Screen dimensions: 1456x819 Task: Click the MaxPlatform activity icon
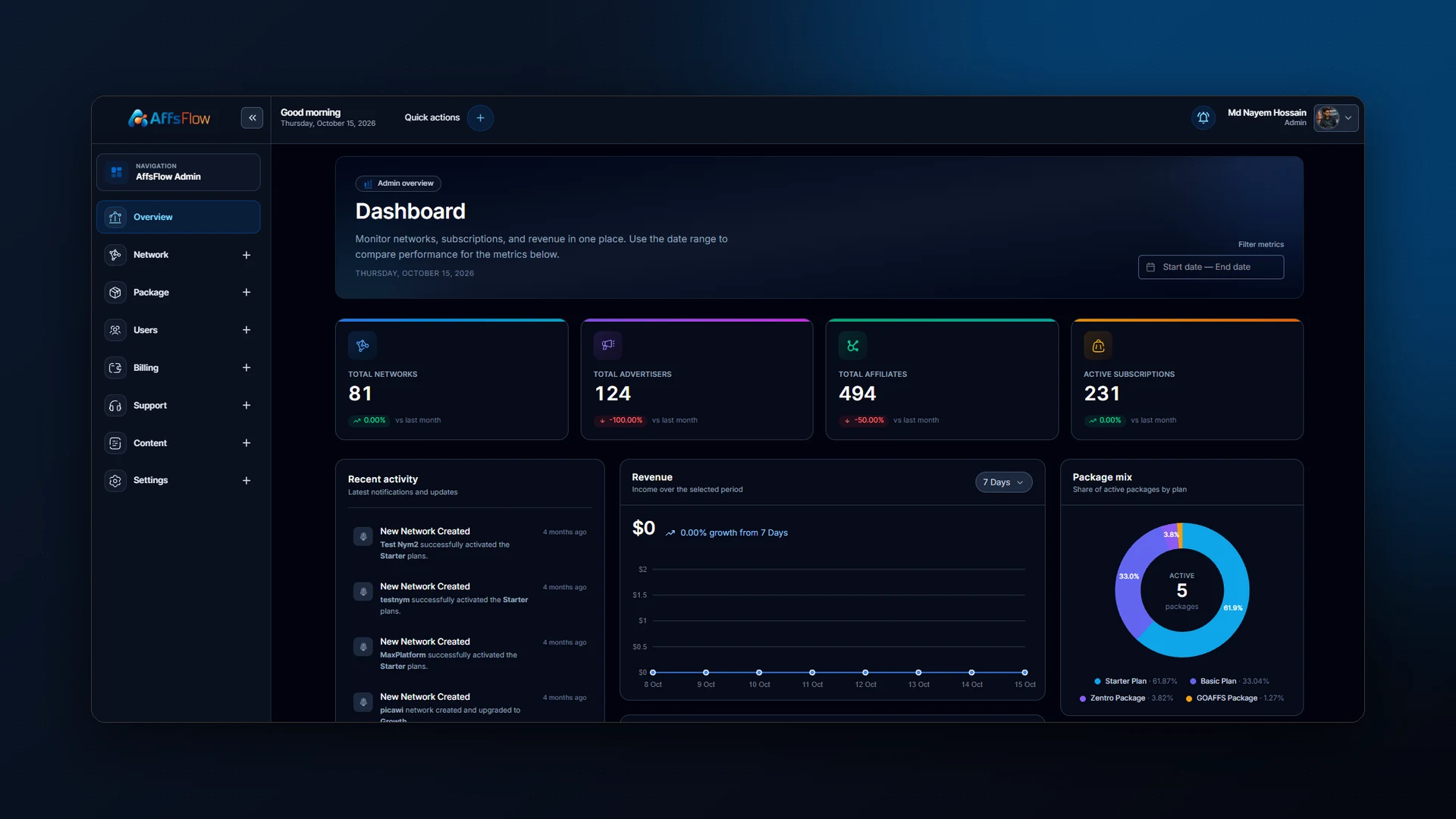tap(363, 647)
